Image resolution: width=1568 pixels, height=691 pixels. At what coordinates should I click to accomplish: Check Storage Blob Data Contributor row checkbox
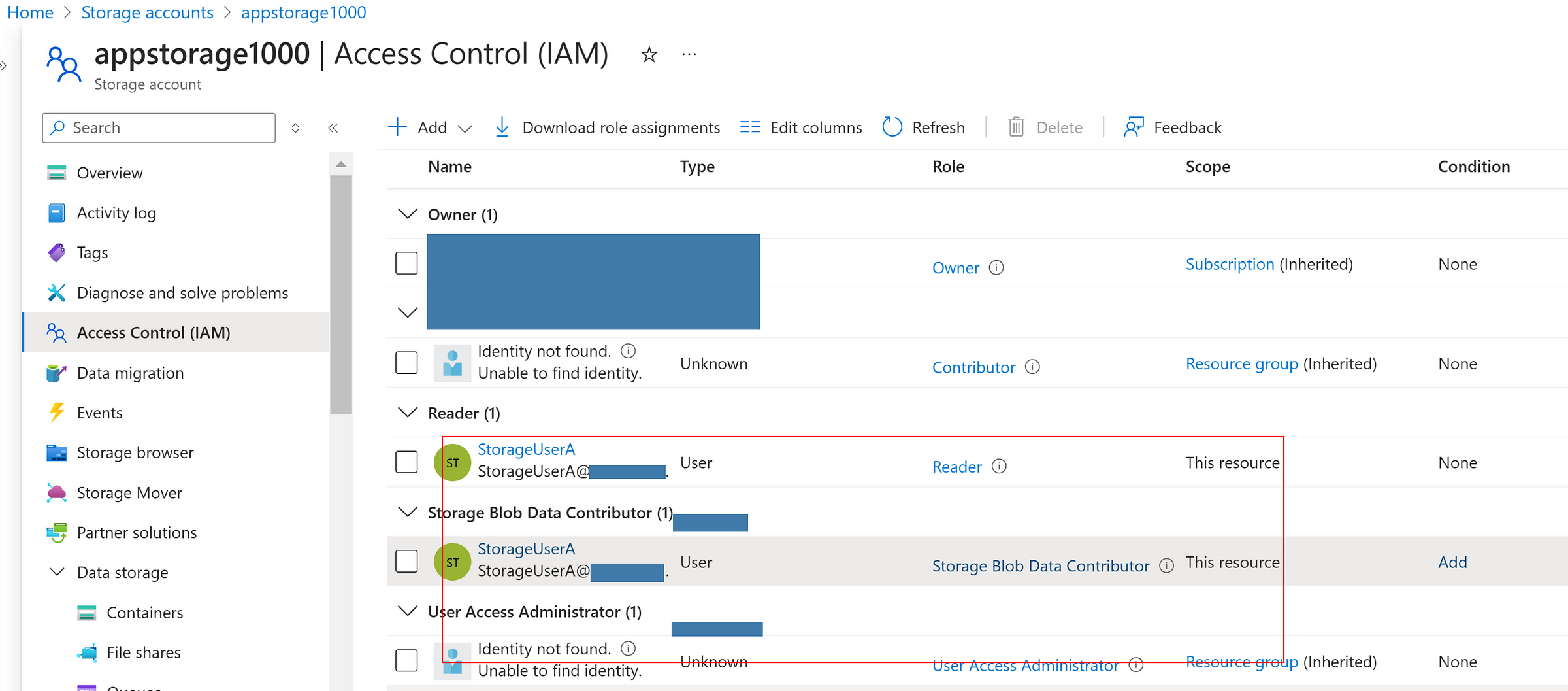(x=406, y=561)
